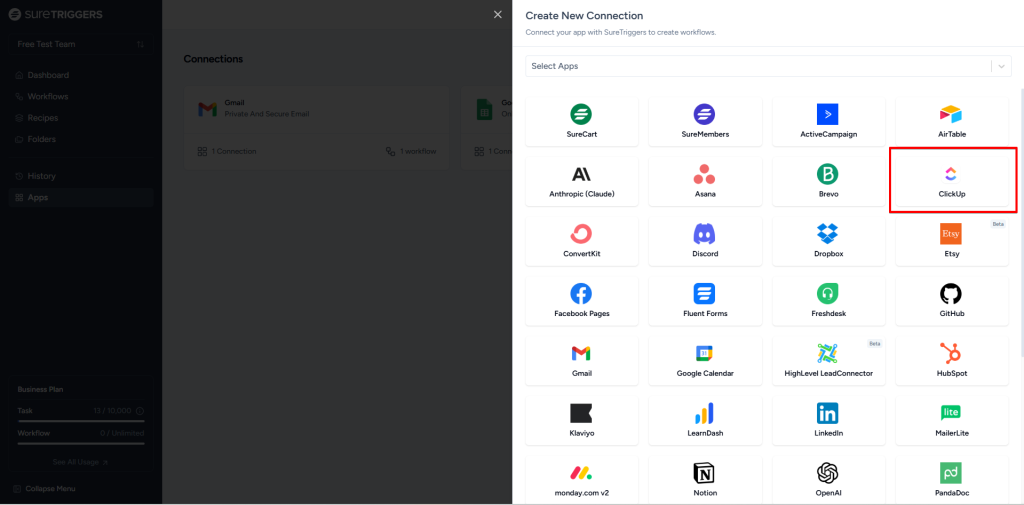The height and width of the screenshot is (505, 1024).
Task: Click the See All Usage link
Action: pyautogui.click(x=80, y=462)
